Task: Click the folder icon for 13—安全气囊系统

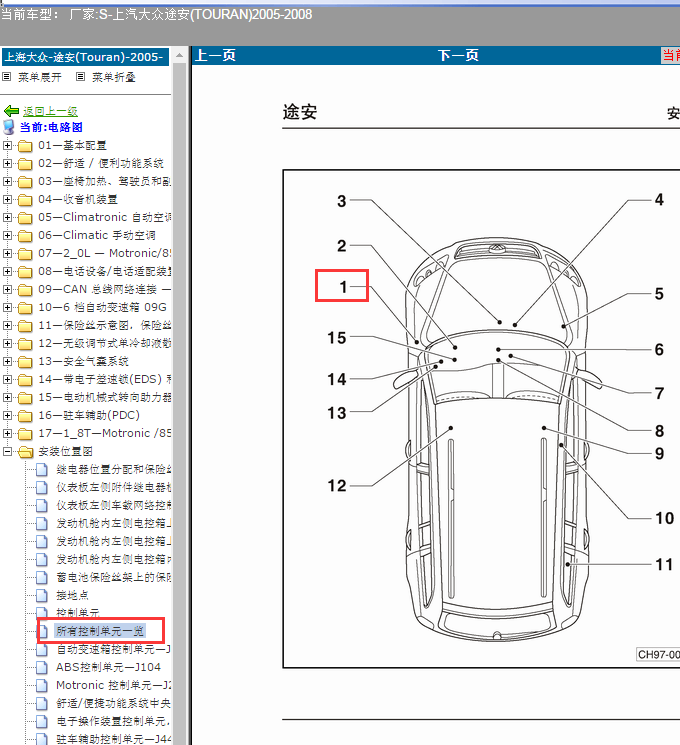Action: pos(25,362)
